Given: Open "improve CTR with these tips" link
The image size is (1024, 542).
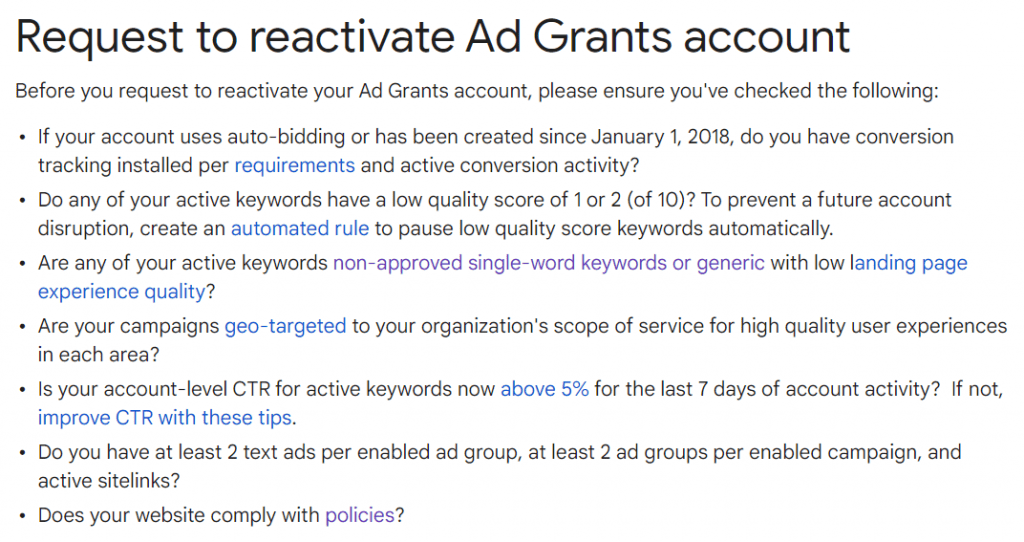Looking at the screenshot, I should (x=165, y=418).
